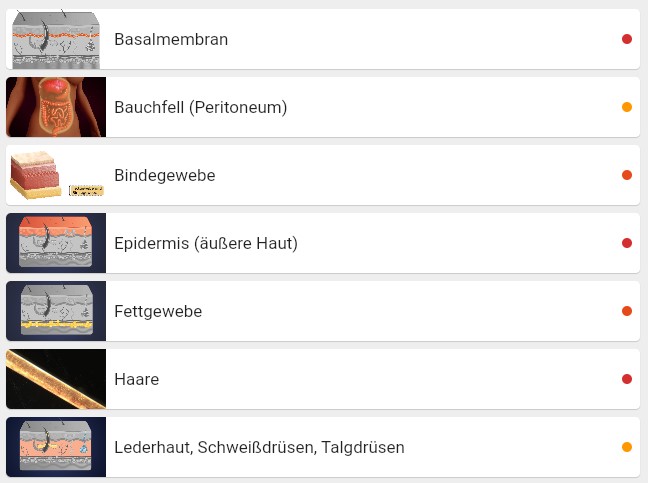The image size is (648, 483).
Task: Select the status dot on the Fettgewebe row
Action: (627, 311)
